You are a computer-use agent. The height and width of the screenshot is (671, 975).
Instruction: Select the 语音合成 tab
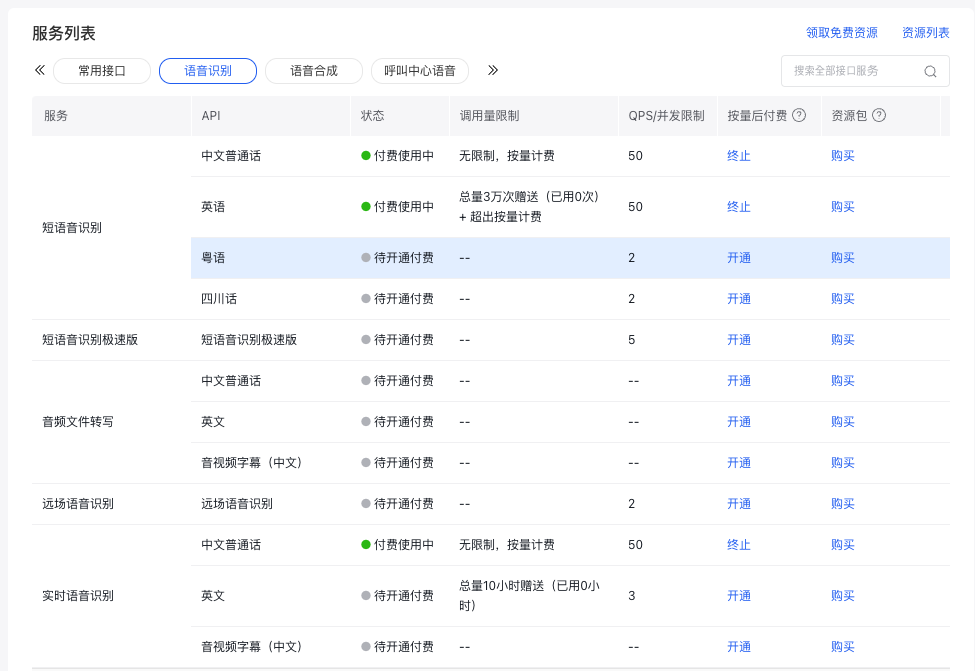pos(314,71)
